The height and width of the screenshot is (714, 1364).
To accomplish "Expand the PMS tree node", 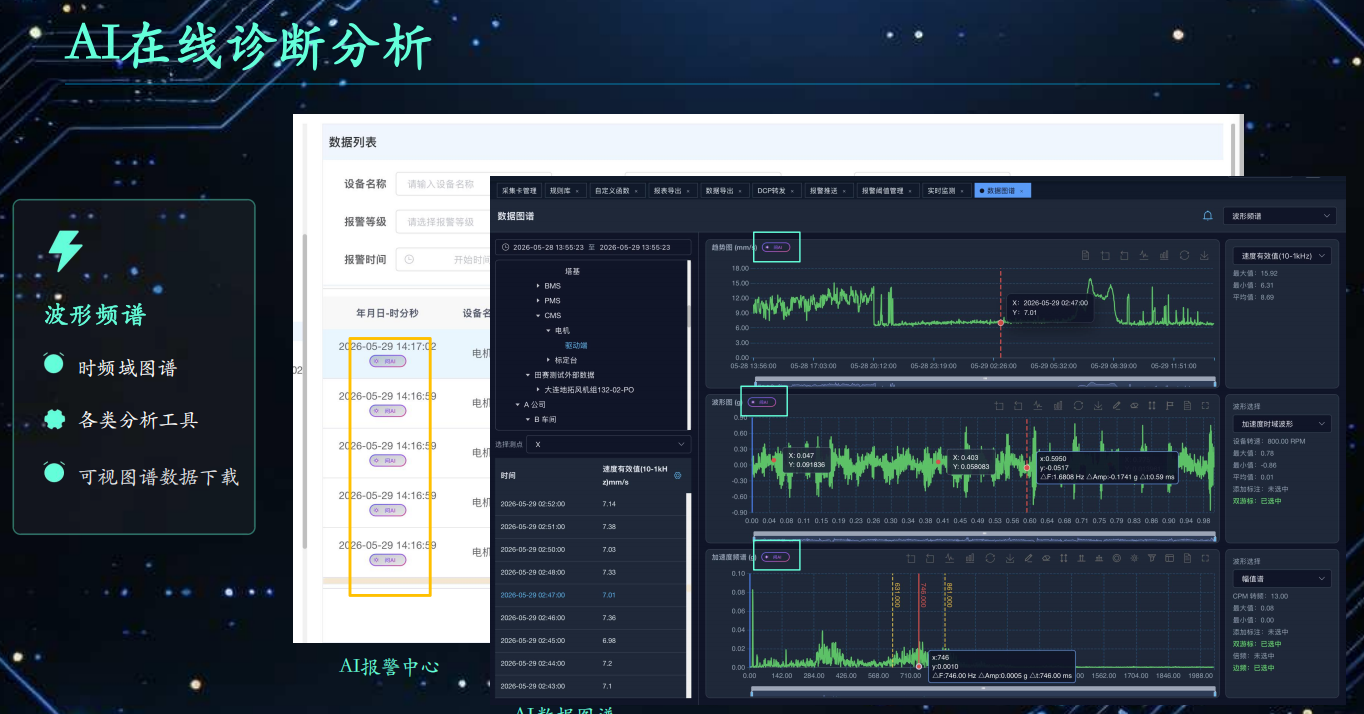I will coord(538,301).
